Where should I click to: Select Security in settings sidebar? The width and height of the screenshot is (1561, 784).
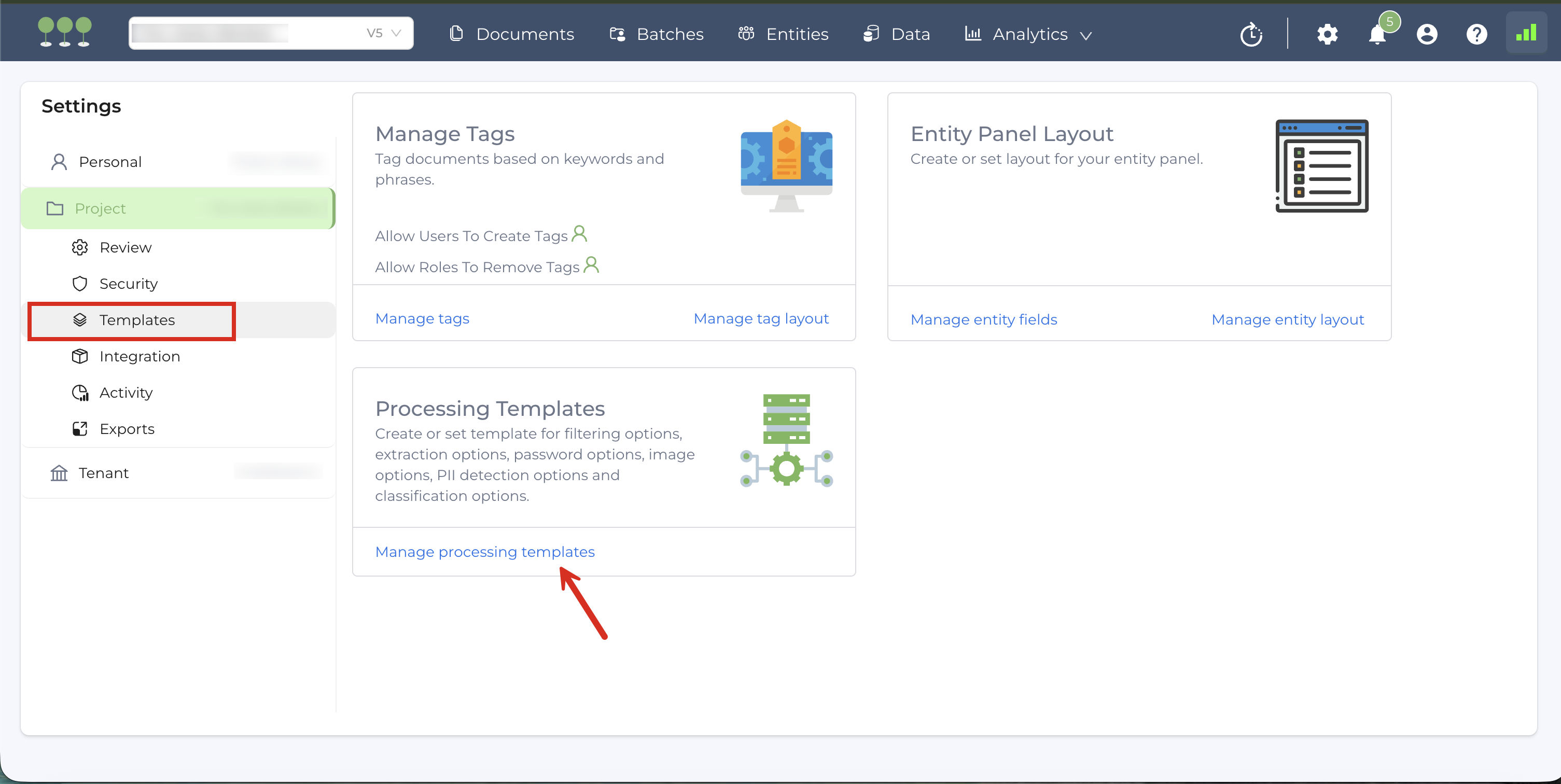click(x=128, y=284)
